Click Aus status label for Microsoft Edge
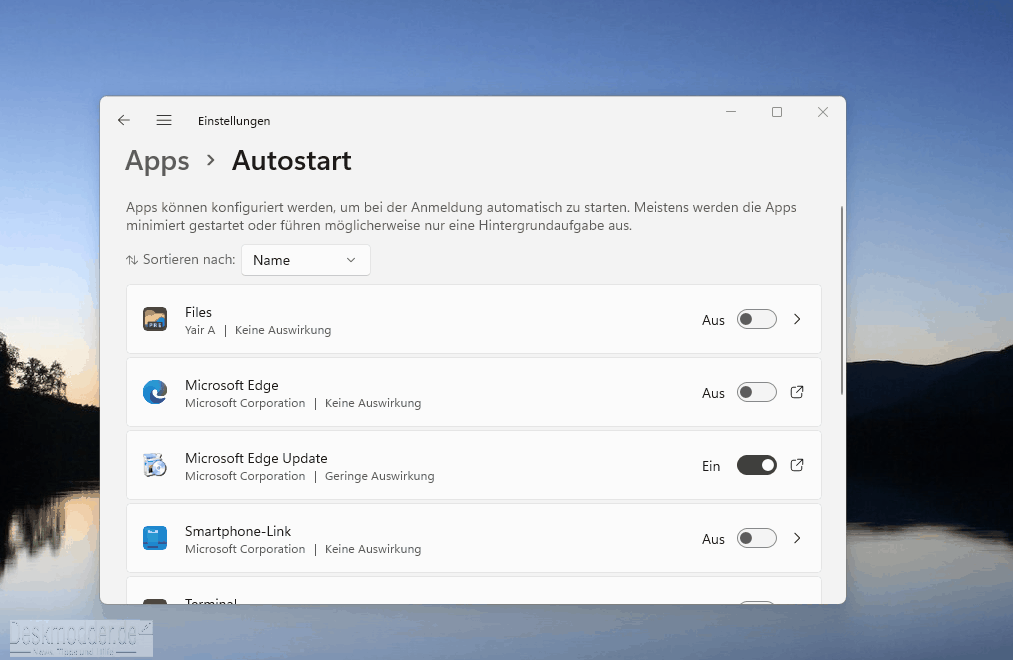This screenshot has width=1013, height=660. [x=713, y=393]
